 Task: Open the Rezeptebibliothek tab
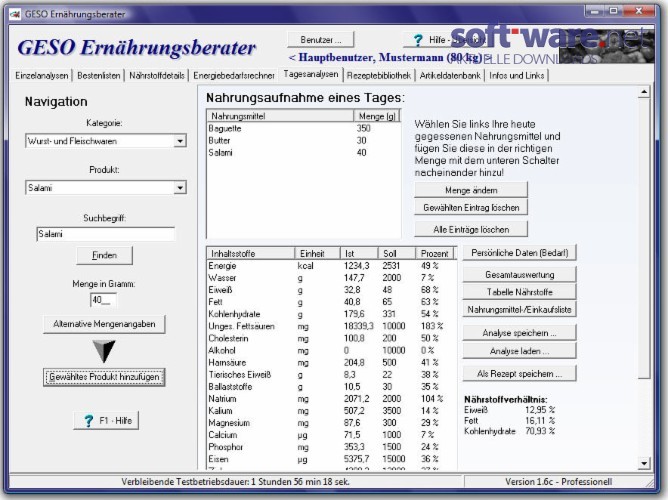pyautogui.click(x=379, y=76)
